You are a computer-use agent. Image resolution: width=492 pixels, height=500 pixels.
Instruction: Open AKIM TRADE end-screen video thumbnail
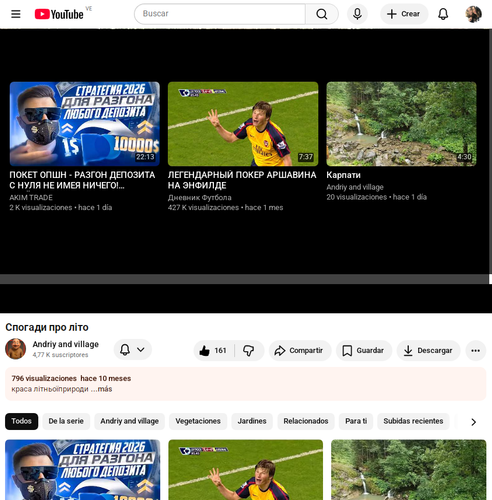tap(85, 124)
